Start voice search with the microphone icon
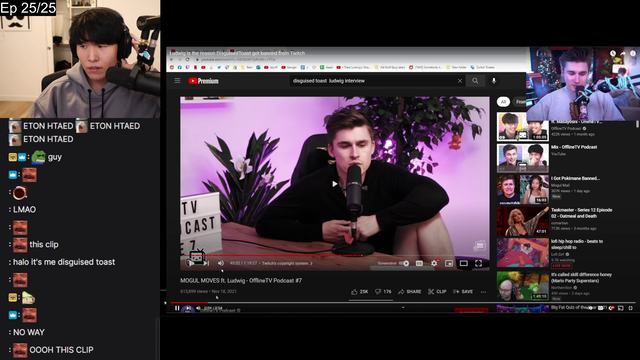Viewport: 640px width, 360px height. (x=494, y=81)
